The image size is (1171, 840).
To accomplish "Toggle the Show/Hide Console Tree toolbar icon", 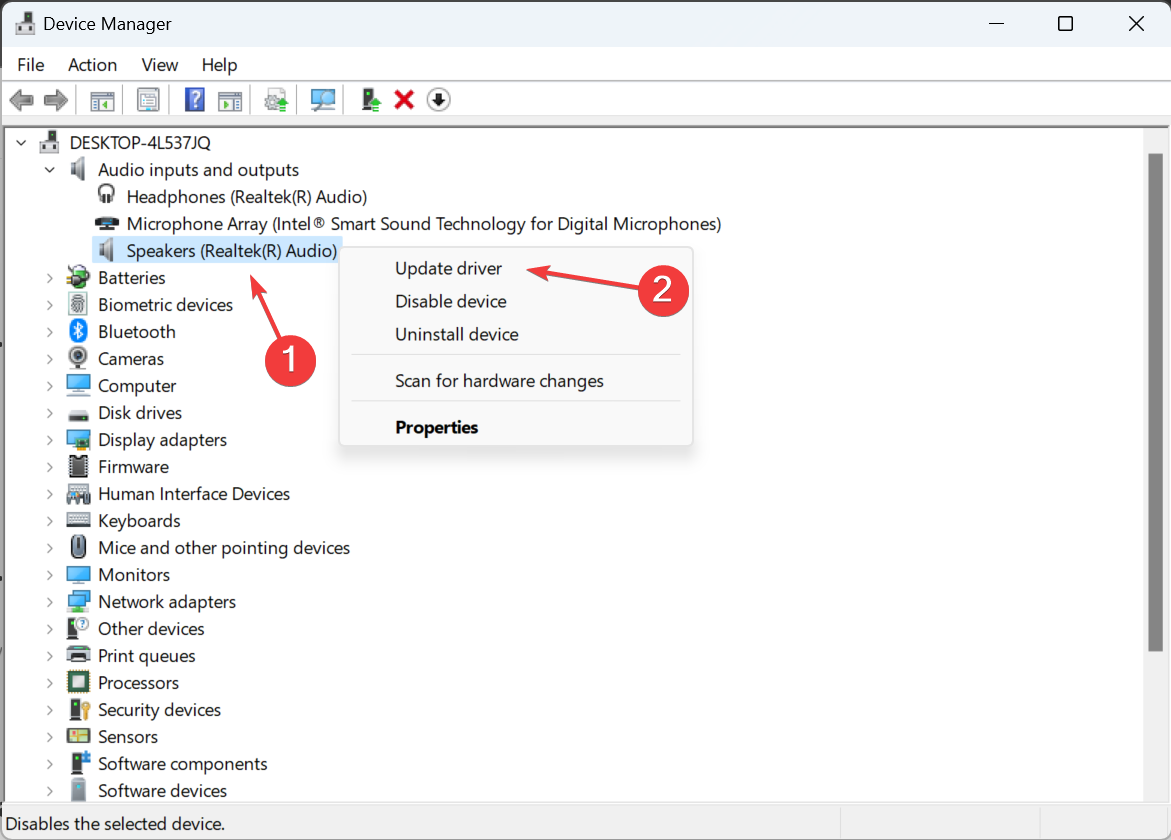I will [x=102, y=100].
